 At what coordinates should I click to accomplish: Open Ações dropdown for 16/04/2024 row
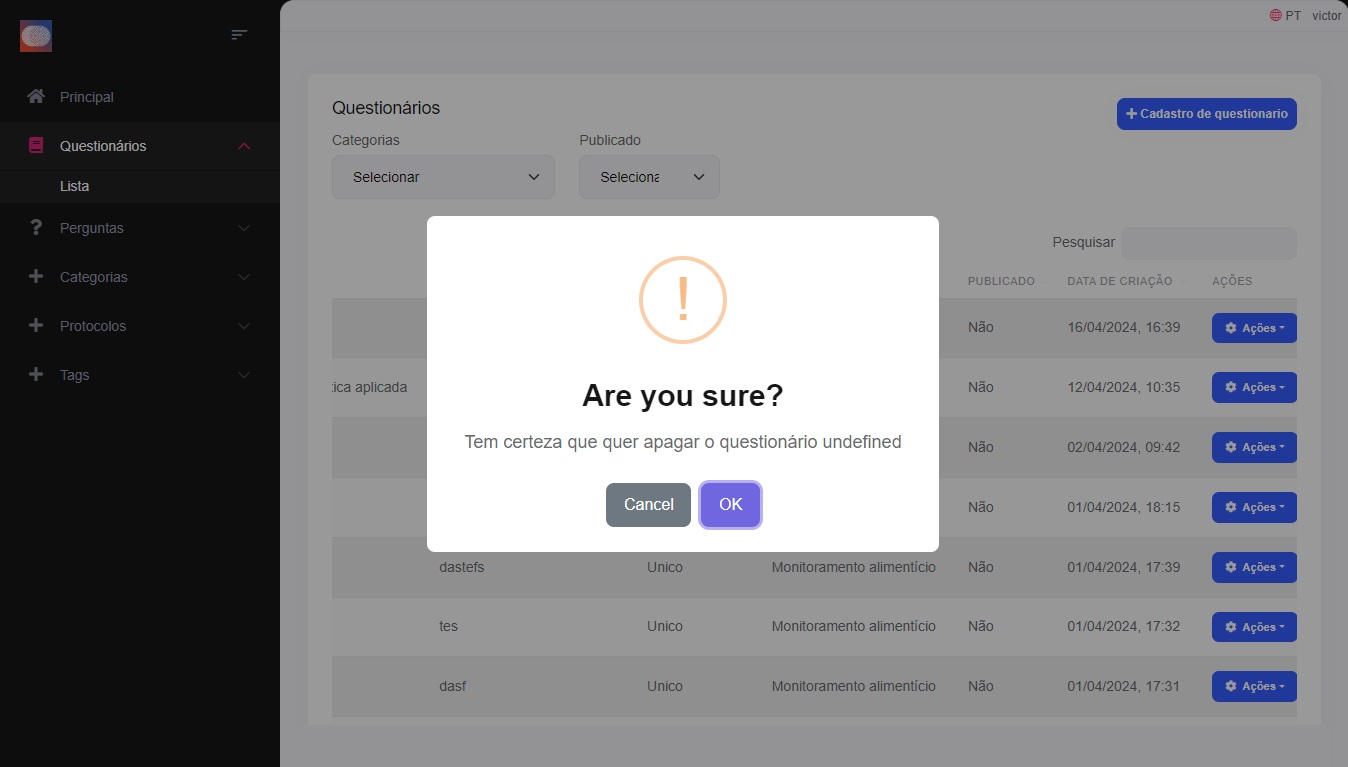(x=1254, y=328)
